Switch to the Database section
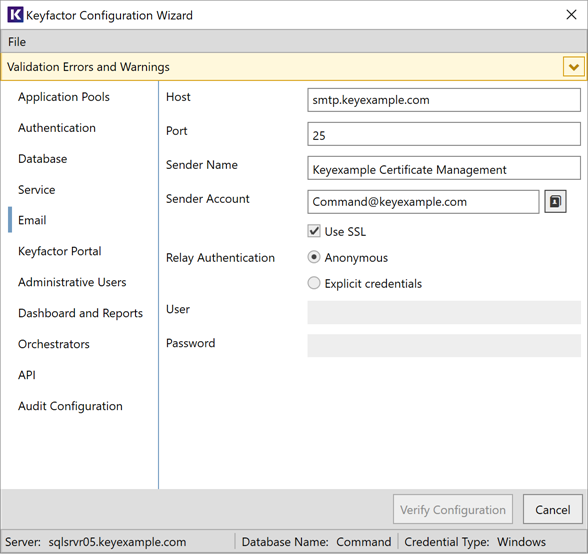Image resolution: width=588 pixels, height=554 pixels. [42, 159]
